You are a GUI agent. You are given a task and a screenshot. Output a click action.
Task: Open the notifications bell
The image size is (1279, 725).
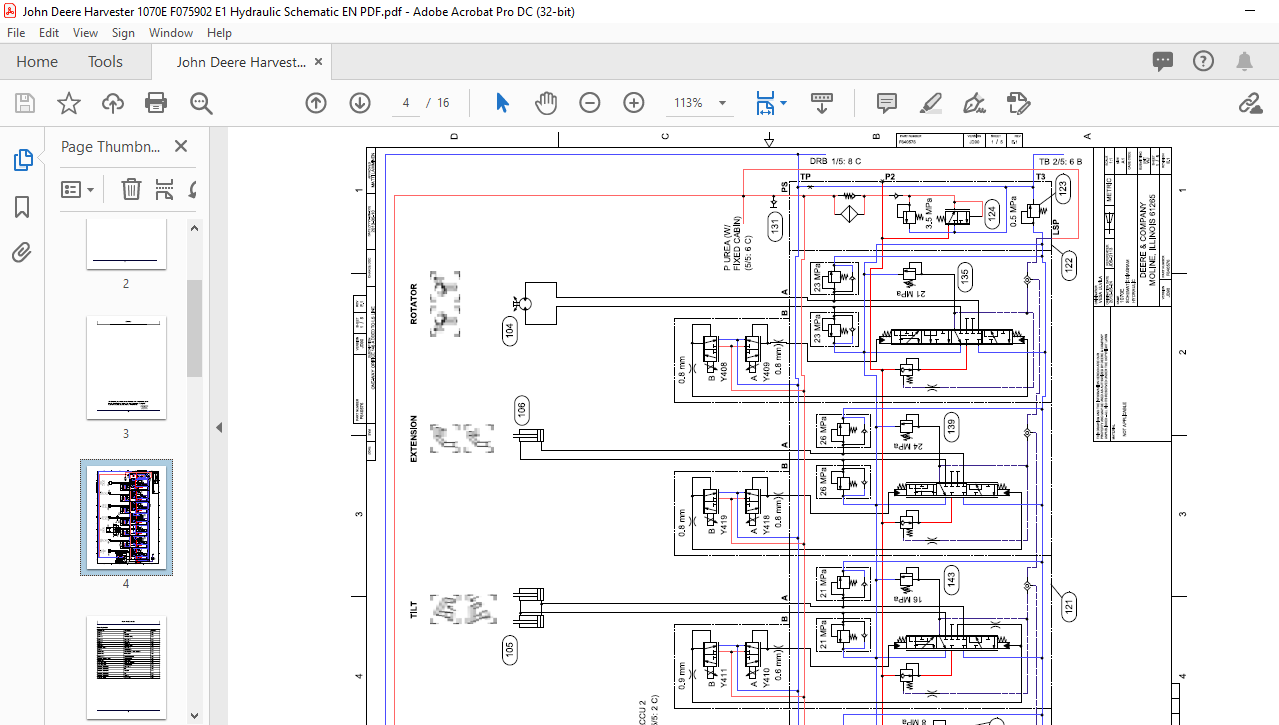[1245, 62]
